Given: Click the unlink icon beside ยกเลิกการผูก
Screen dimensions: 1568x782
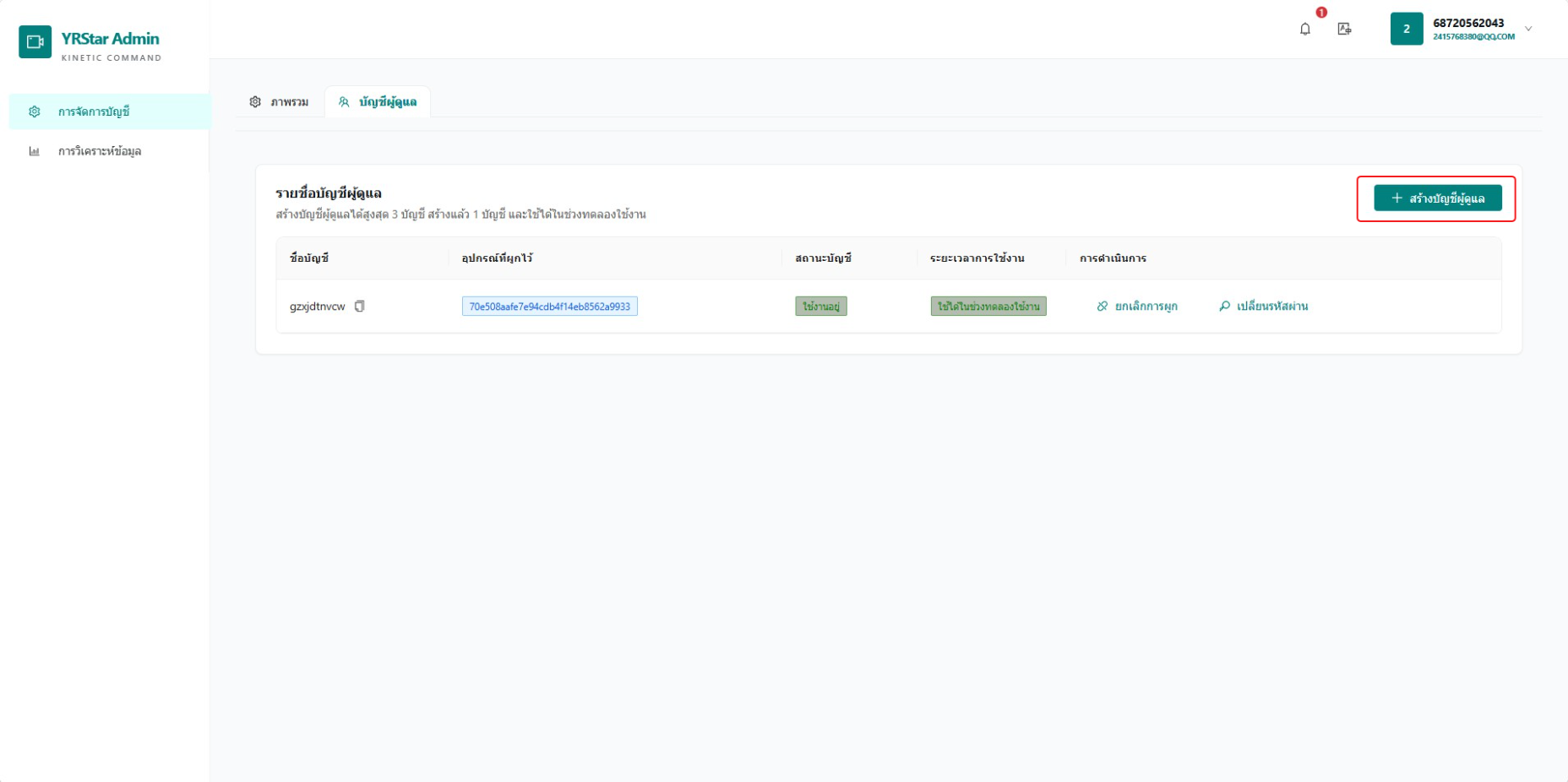Looking at the screenshot, I should [1102, 307].
